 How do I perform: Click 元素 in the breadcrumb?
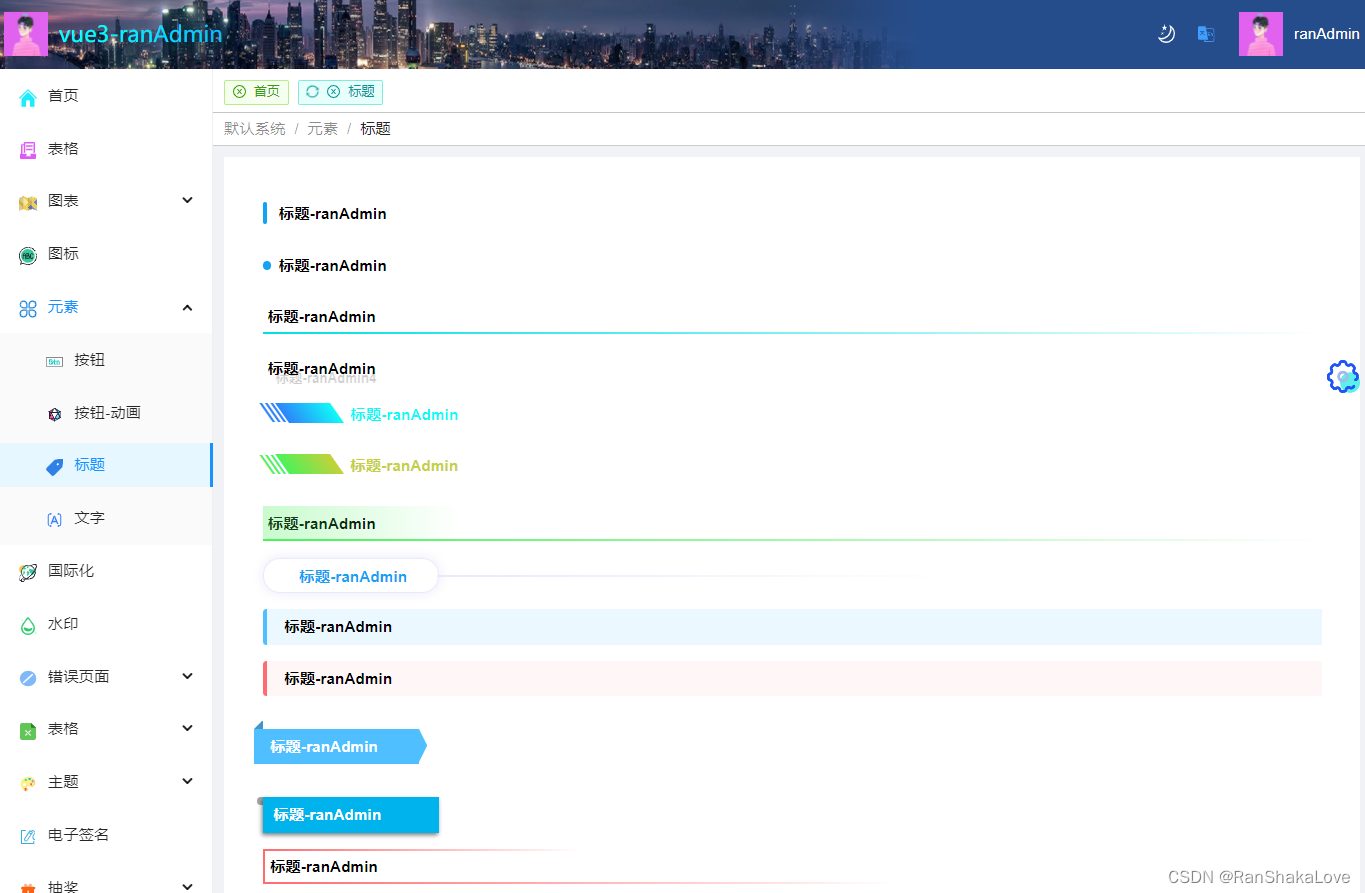323,129
